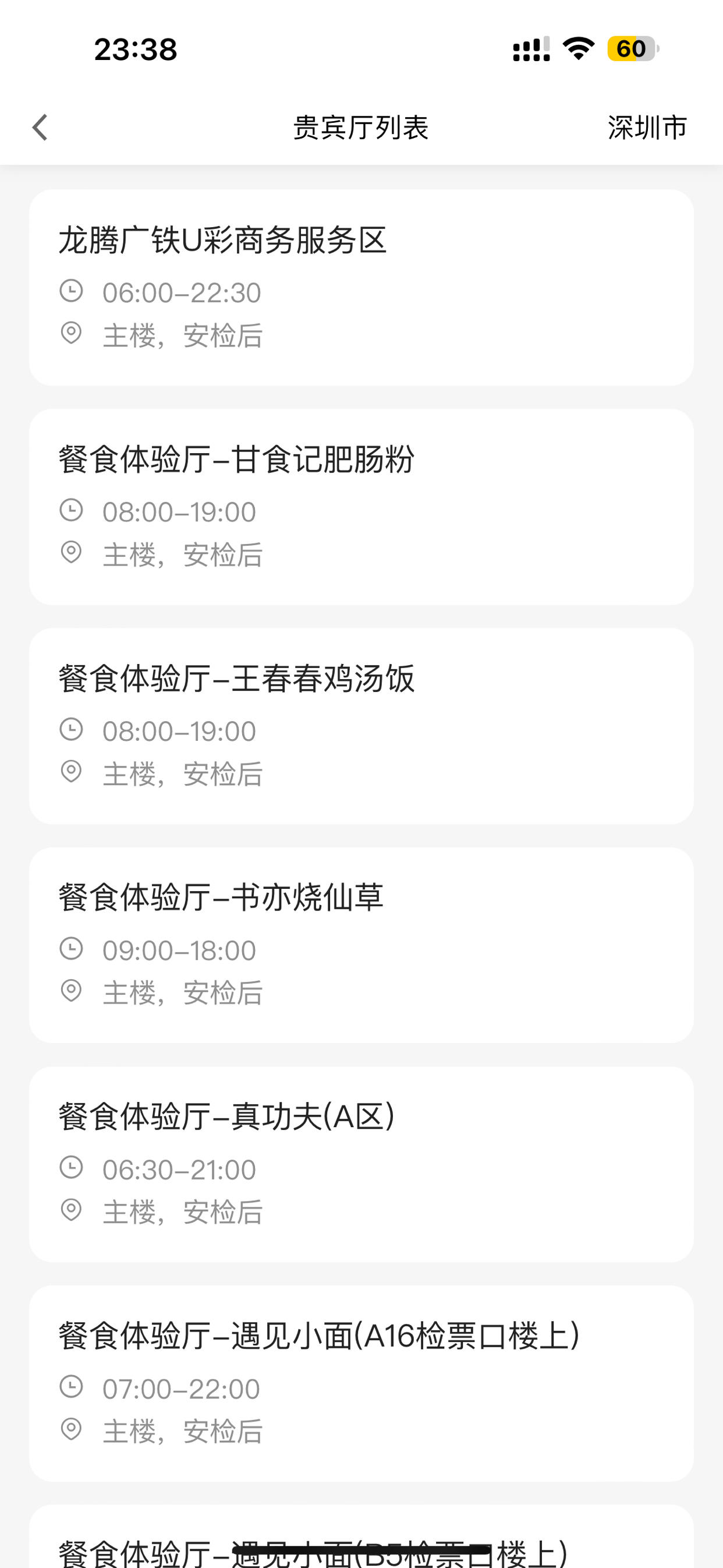723x1568 pixels.
Task: Click location pin under 真功夫(A区)
Action: pos(71,1210)
